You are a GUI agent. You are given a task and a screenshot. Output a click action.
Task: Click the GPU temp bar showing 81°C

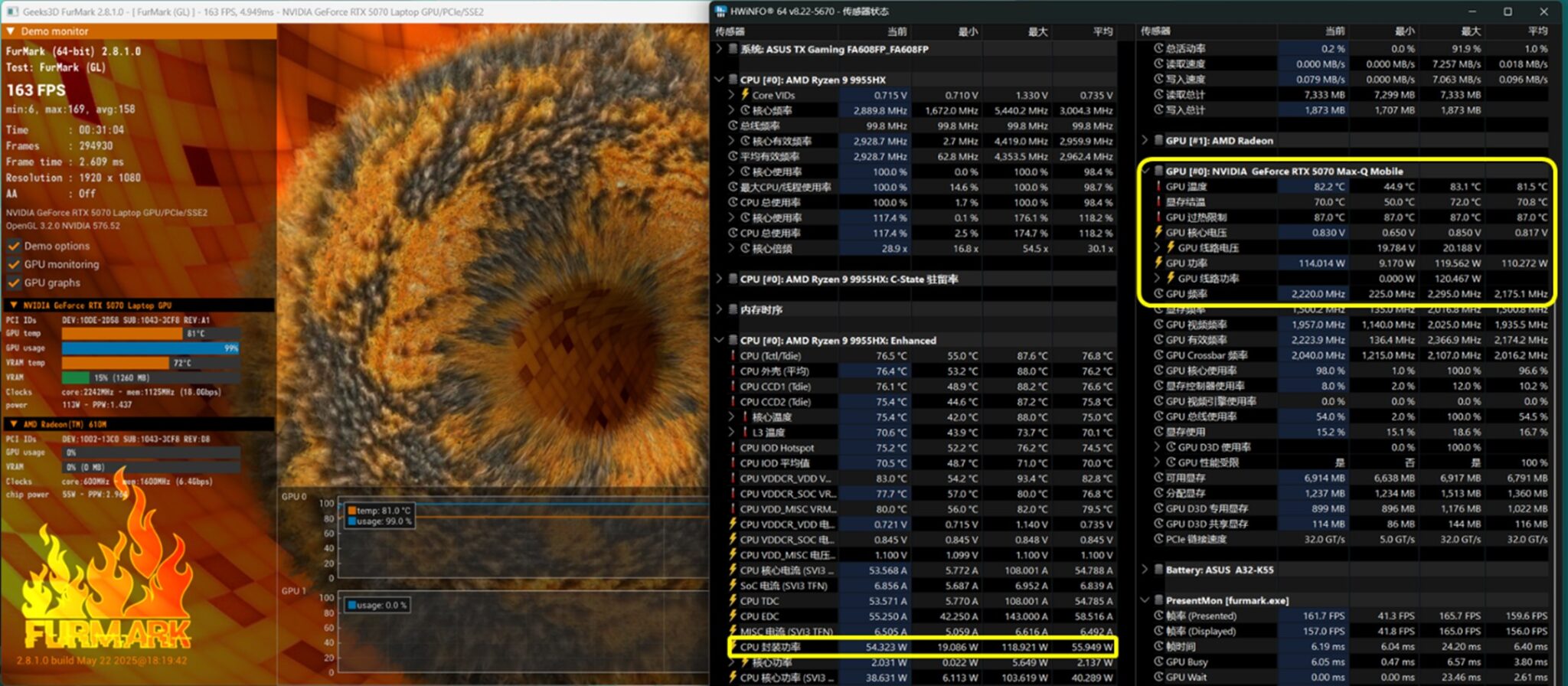click(151, 334)
